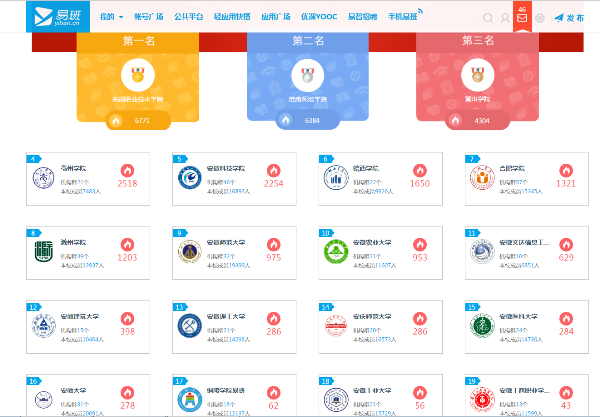Click the flame icon above score 2518
The width and height of the screenshot is (600, 417).
click(x=127, y=171)
